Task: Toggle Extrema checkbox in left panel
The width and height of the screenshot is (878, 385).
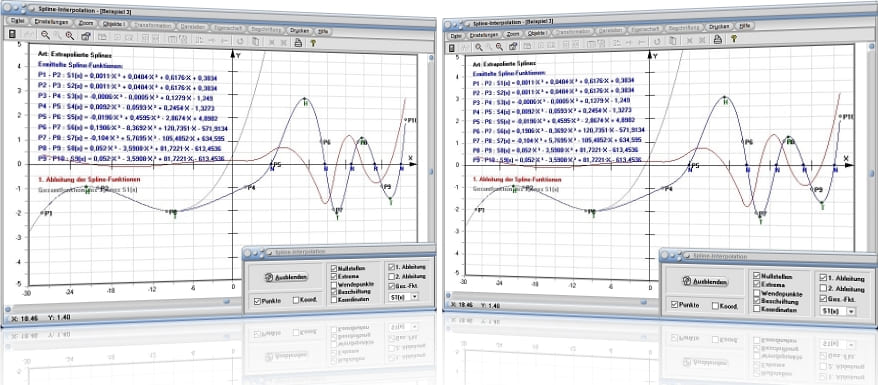Action: click(334, 276)
